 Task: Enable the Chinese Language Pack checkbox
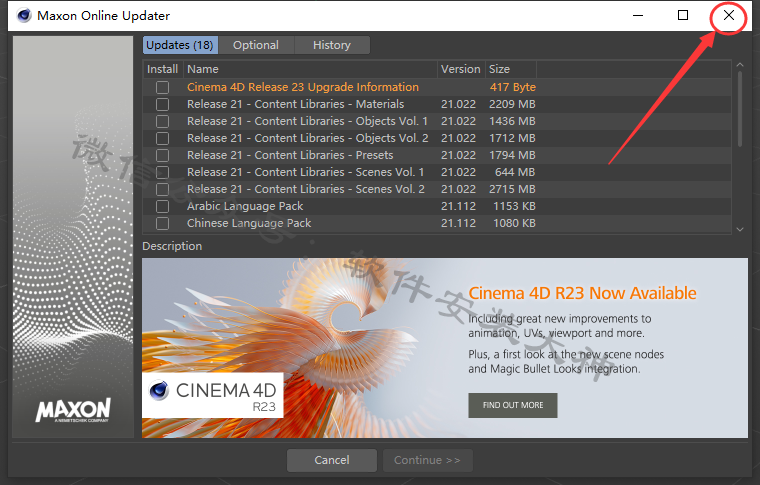click(162, 223)
